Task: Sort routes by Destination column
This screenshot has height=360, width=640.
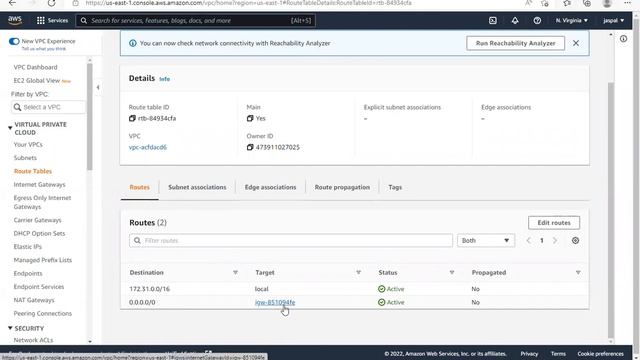Action: (x=235, y=273)
